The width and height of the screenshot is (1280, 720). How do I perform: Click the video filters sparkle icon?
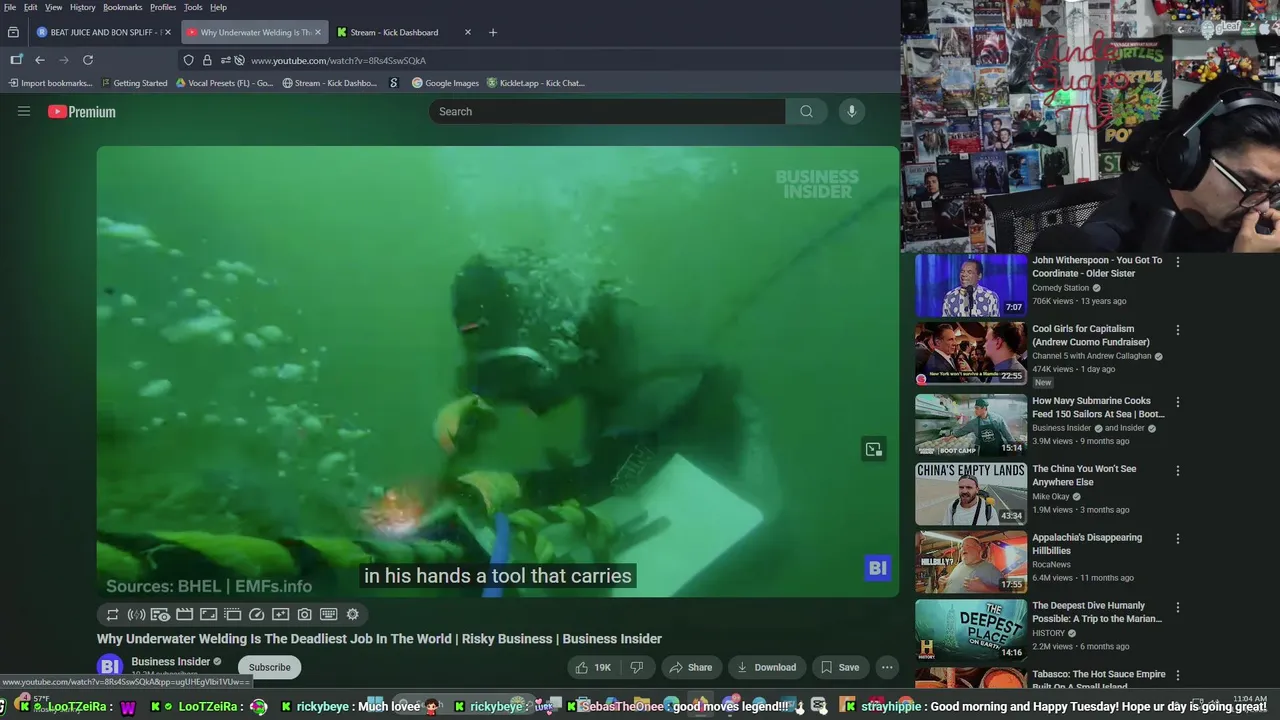click(280, 614)
